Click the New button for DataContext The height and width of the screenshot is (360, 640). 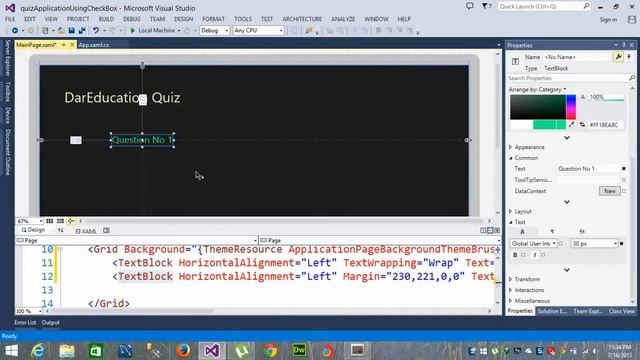pyautogui.click(x=609, y=191)
